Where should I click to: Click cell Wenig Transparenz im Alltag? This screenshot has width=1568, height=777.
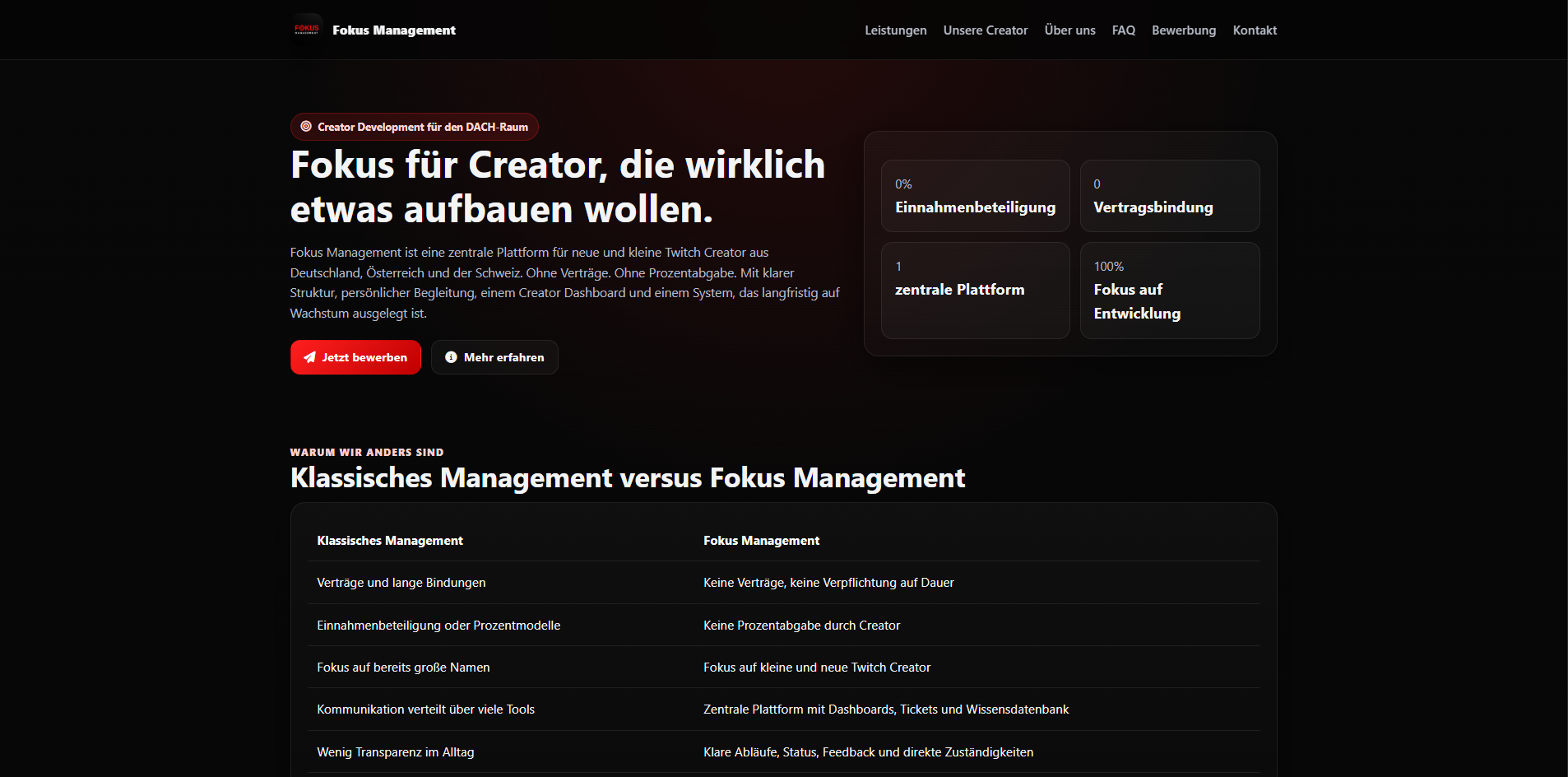pos(395,752)
